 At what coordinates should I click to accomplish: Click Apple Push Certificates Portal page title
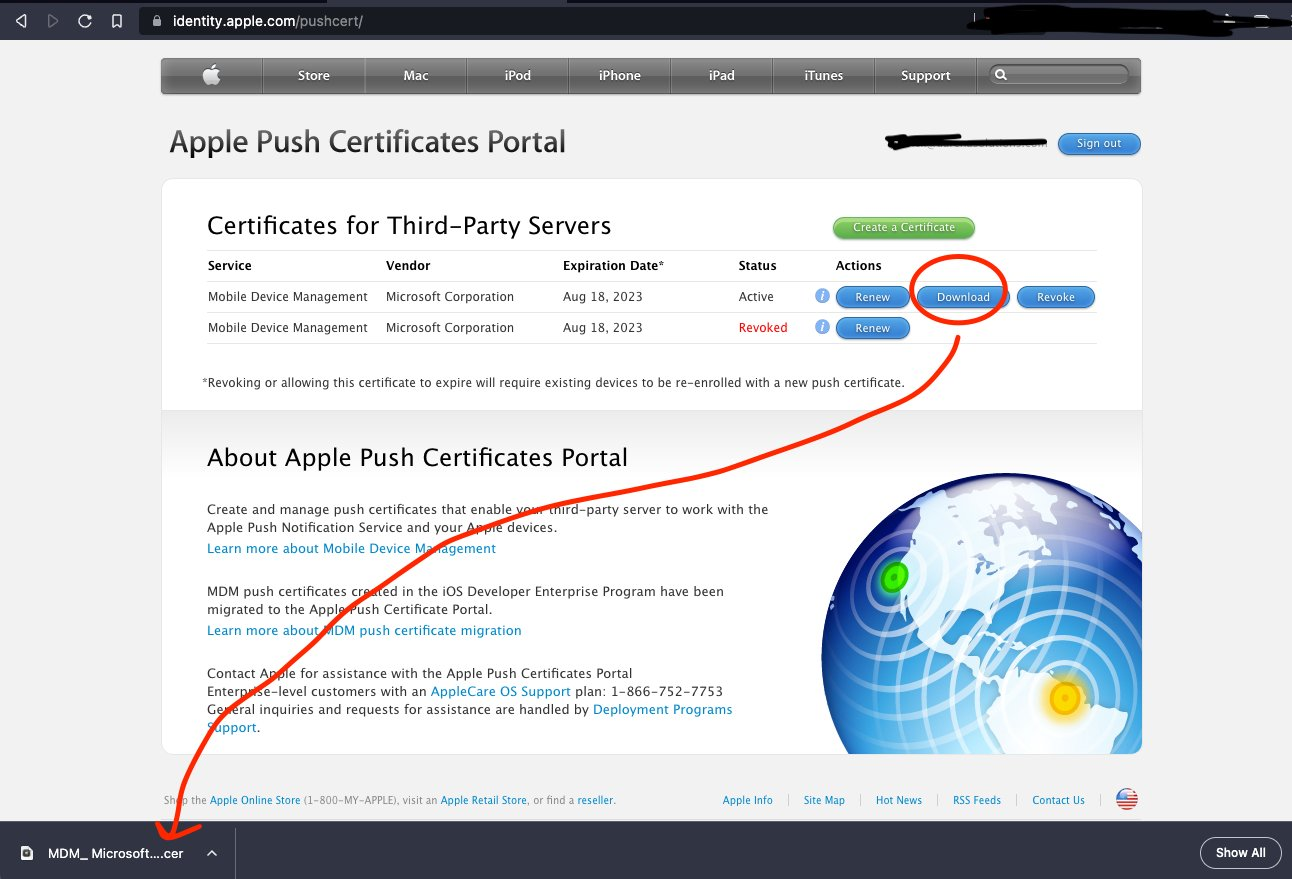coord(368,142)
